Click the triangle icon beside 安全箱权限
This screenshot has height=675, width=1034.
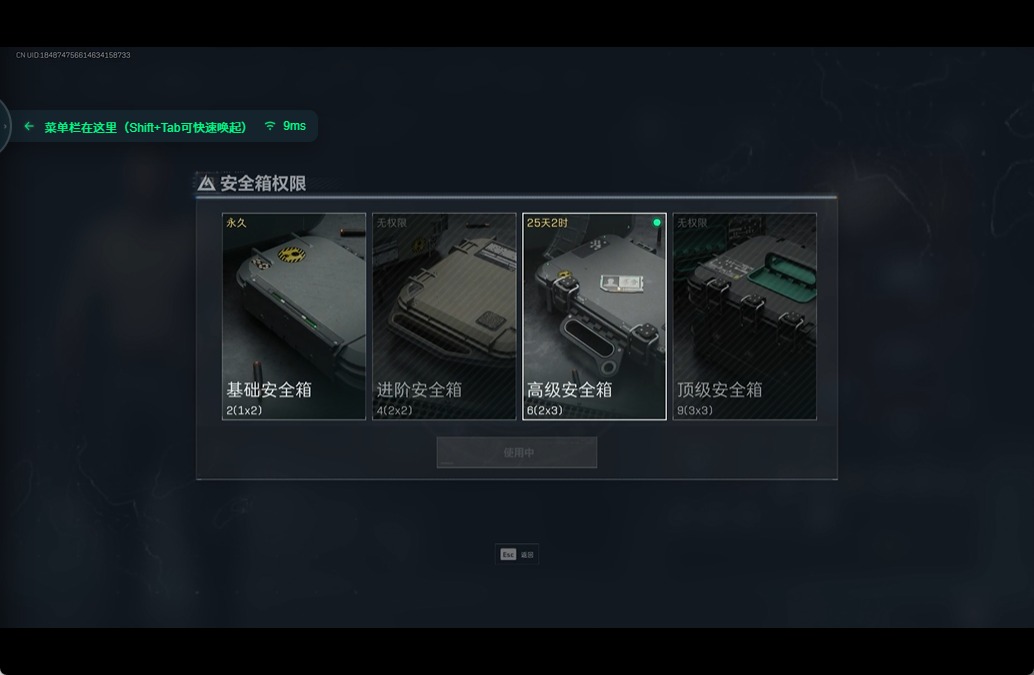206,183
